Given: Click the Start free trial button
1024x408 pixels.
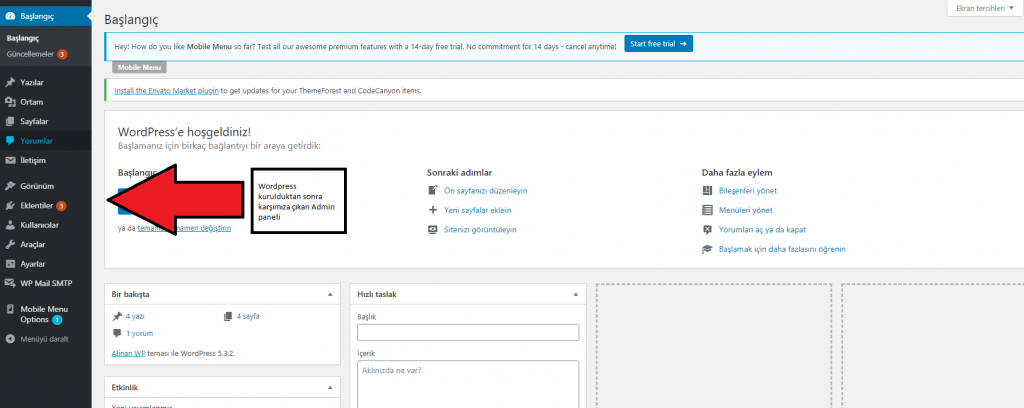Looking at the screenshot, I should (x=658, y=44).
